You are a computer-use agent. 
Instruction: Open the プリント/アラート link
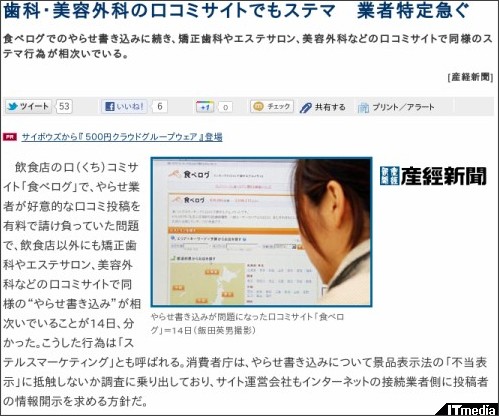coord(403,107)
